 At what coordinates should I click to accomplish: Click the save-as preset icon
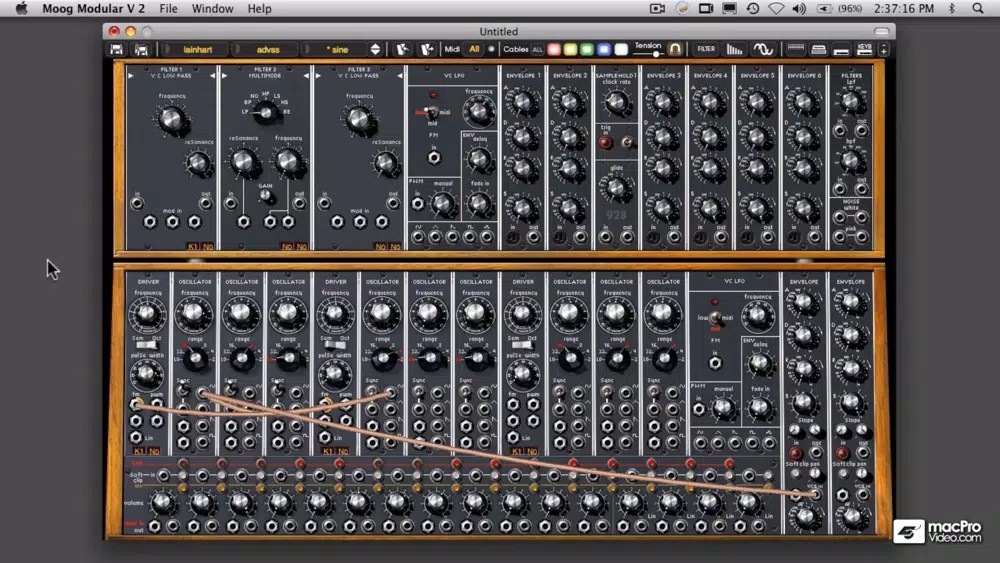[x=141, y=49]
